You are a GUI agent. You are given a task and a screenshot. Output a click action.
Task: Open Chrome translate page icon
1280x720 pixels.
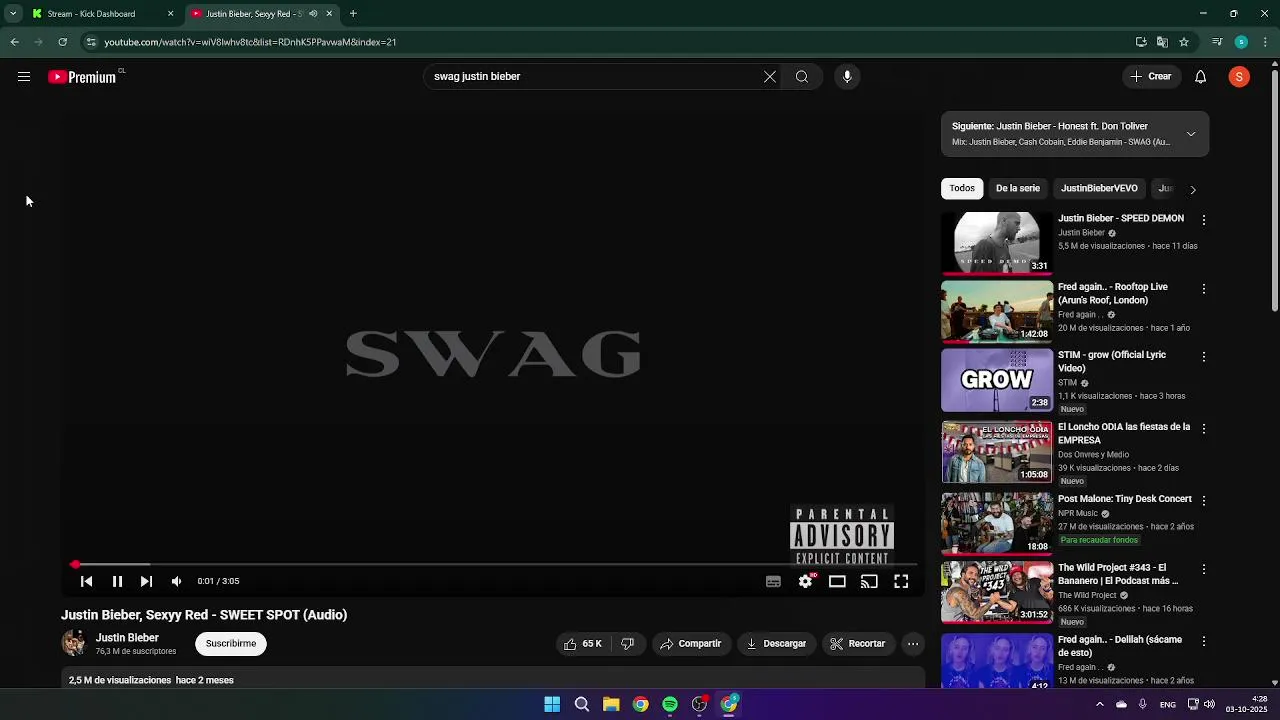(x=1162, y=42)
